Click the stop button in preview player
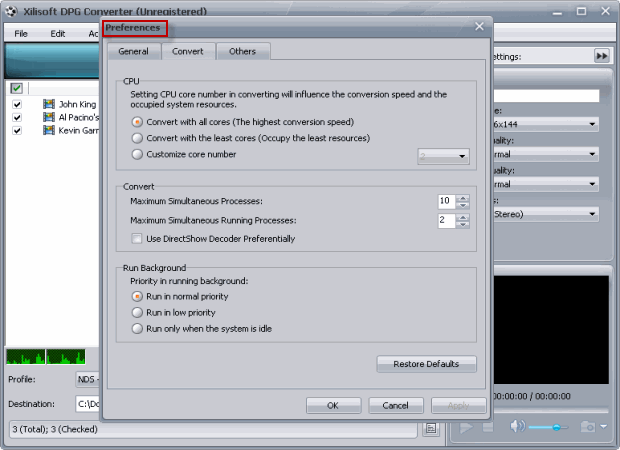The height and width of the screenshot is (450, 620). click(488, 427)
